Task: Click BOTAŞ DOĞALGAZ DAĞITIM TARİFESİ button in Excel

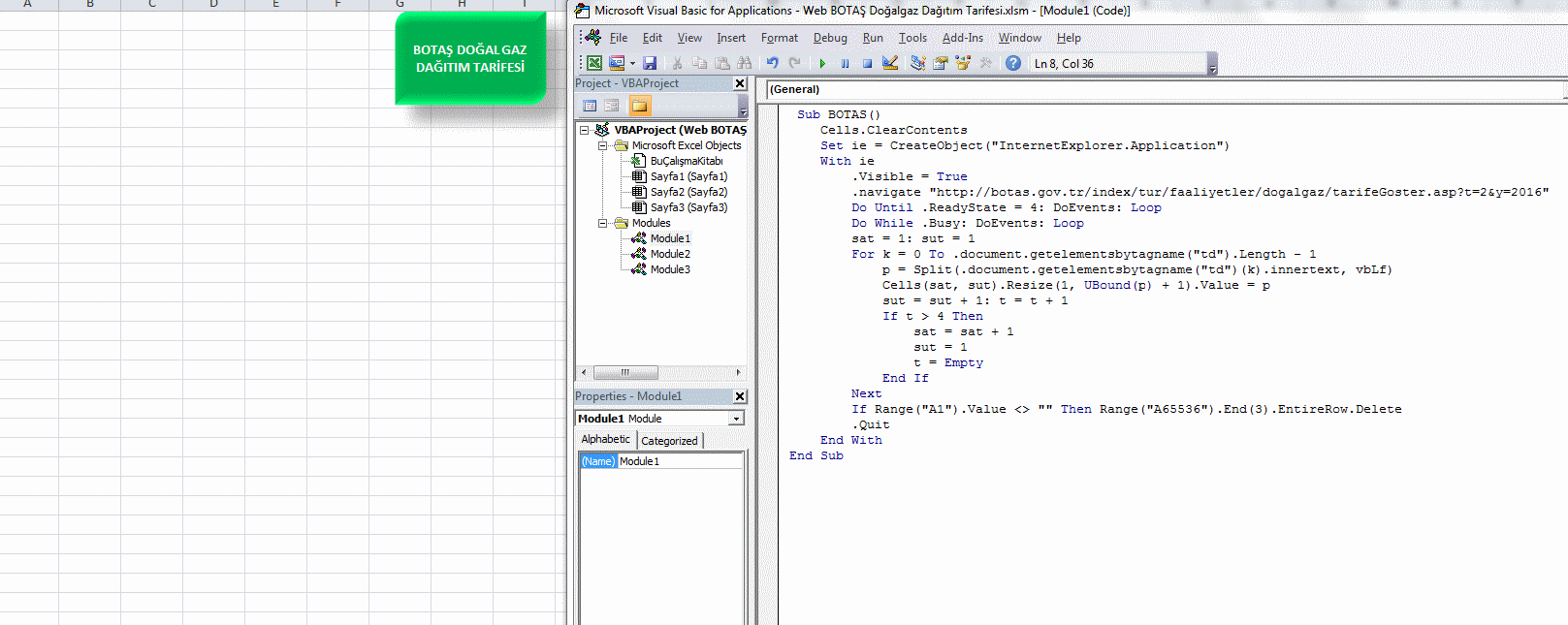Action: [x=470, y=58]
